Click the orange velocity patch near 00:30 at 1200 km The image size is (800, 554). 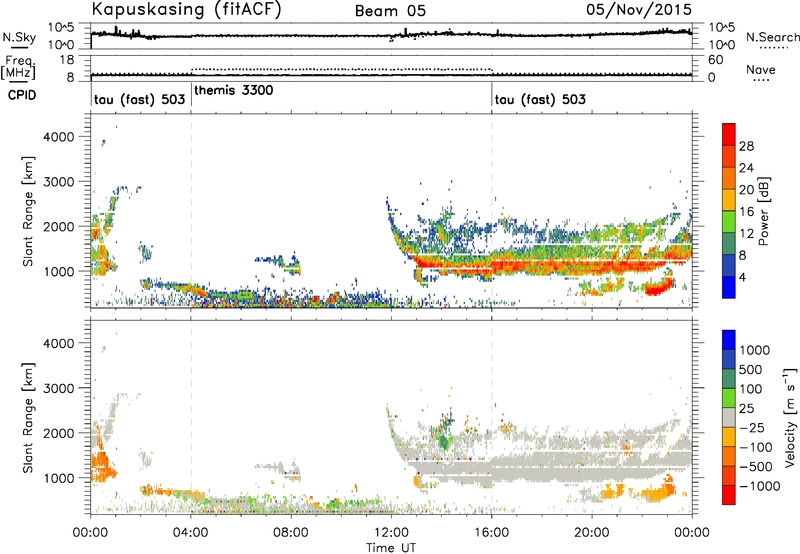[102, 467]
